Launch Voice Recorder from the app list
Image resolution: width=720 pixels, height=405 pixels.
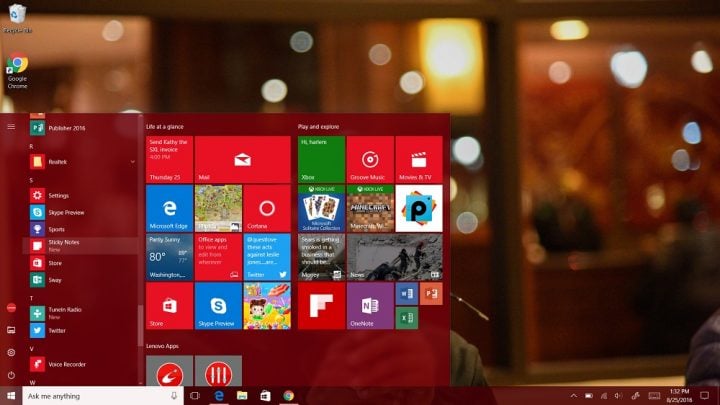pyautogui.click(x=80, y=364)
